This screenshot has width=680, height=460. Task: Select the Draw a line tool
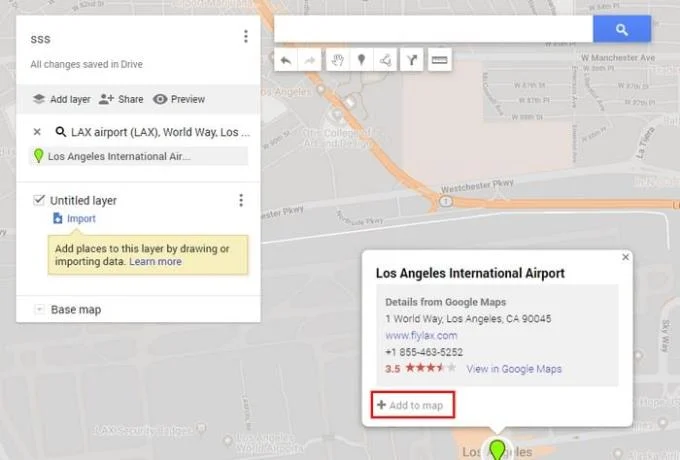[385, 60]
